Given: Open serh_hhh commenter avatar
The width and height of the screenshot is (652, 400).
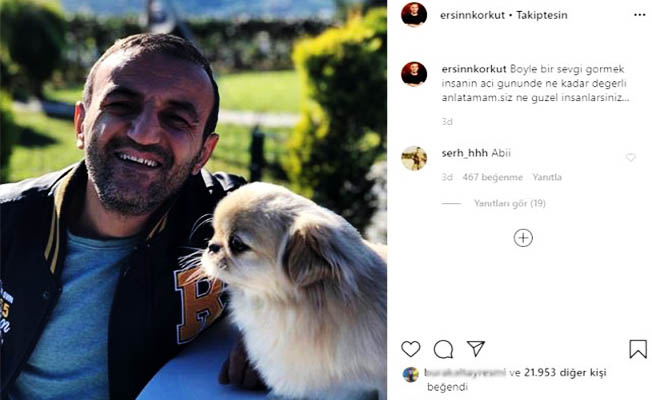Looking at the screenshot, I should point(414,158).
